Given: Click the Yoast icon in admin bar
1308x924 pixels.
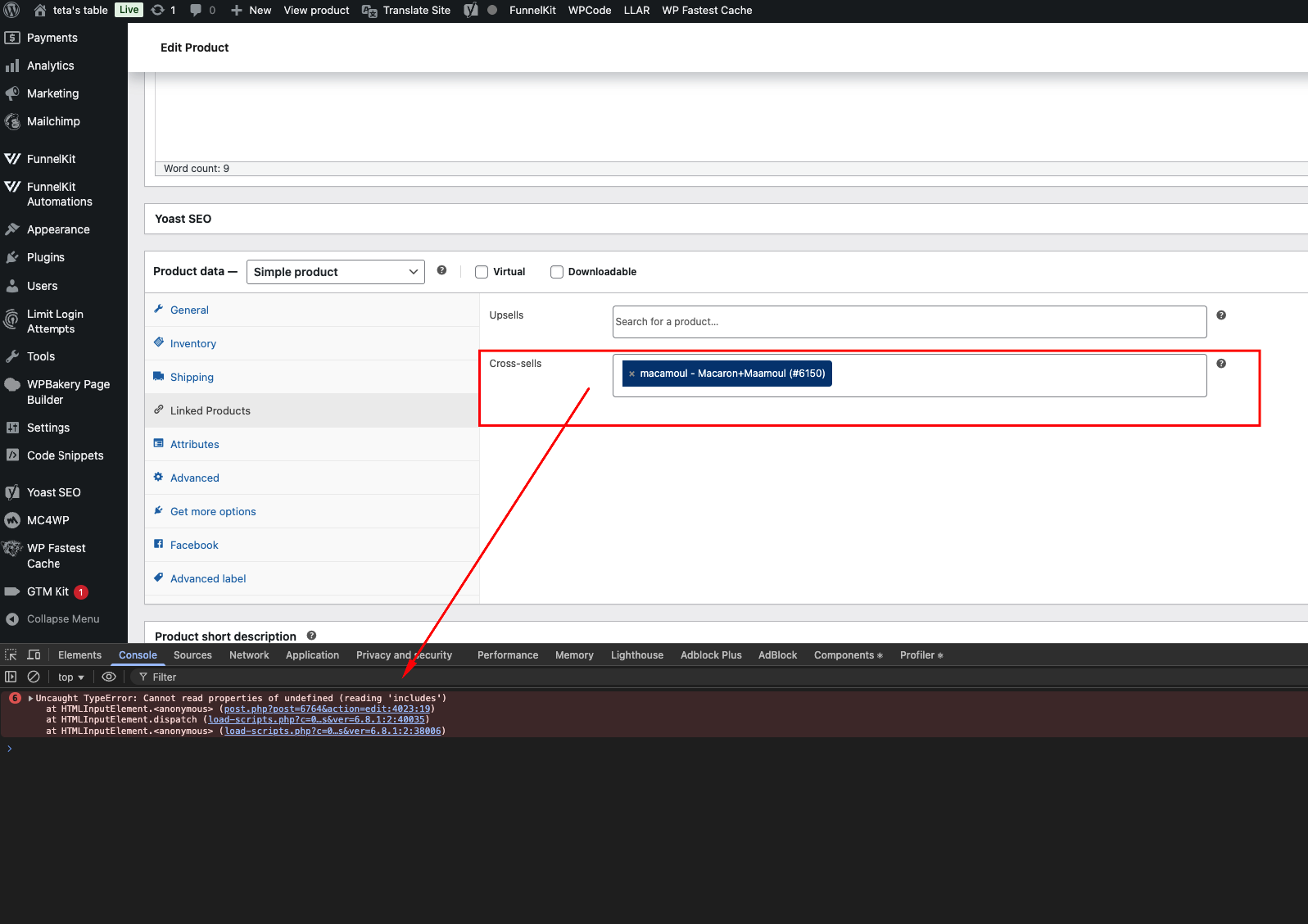Looking at the screenshot, I should click(x=471, y=10).
